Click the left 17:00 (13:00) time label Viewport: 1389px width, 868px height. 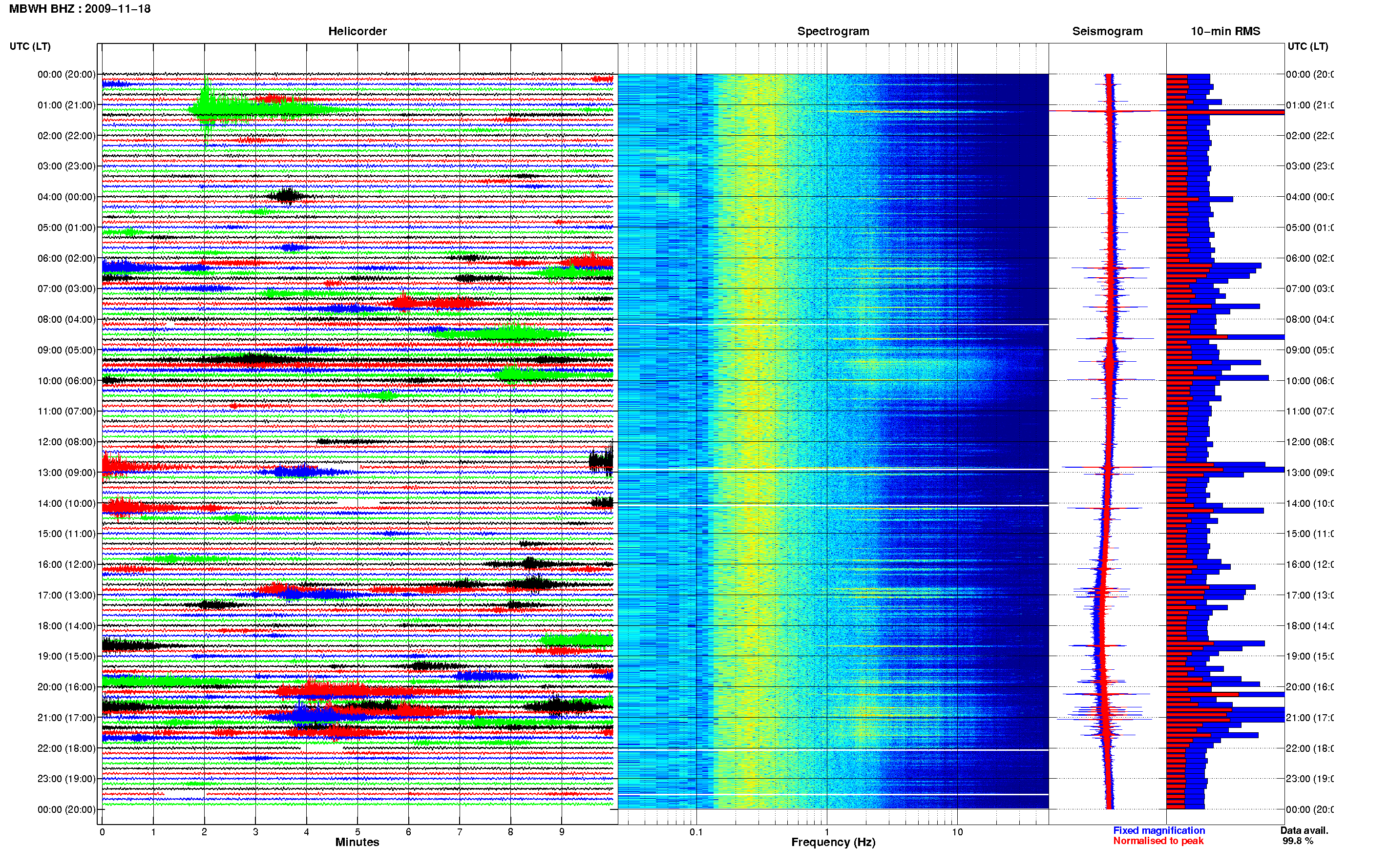point(66,595)
